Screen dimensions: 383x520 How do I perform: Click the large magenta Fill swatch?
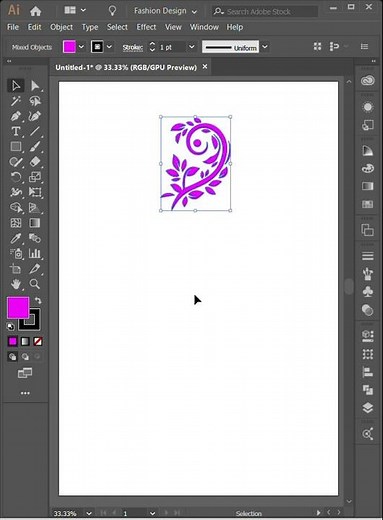[18, 308]
